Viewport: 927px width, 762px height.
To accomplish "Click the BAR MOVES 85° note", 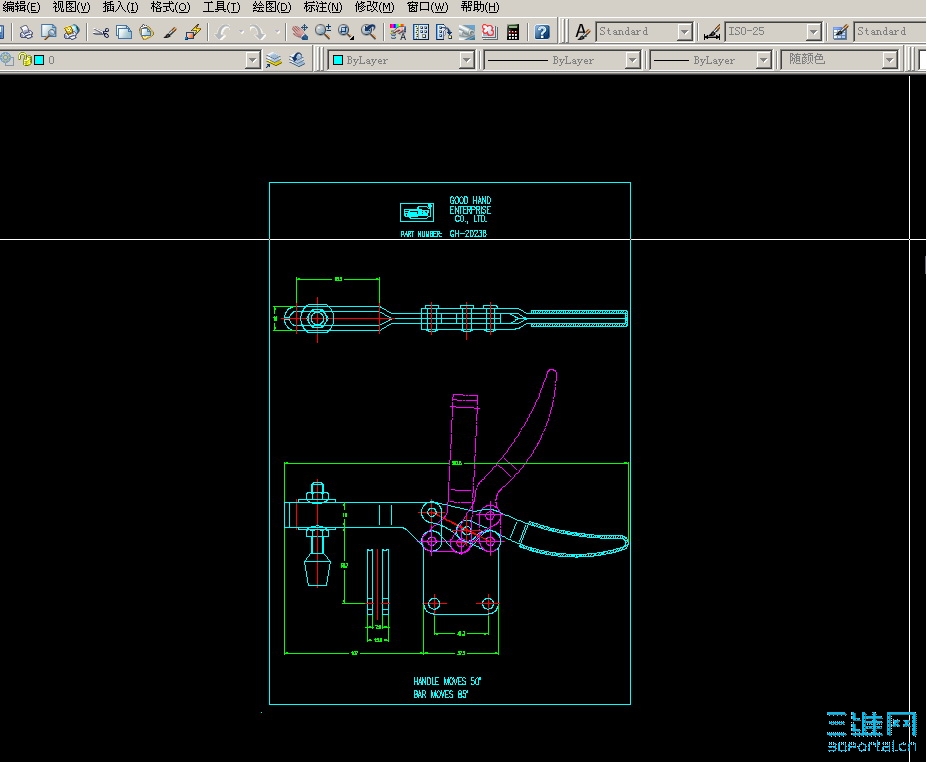I will 441,694.
